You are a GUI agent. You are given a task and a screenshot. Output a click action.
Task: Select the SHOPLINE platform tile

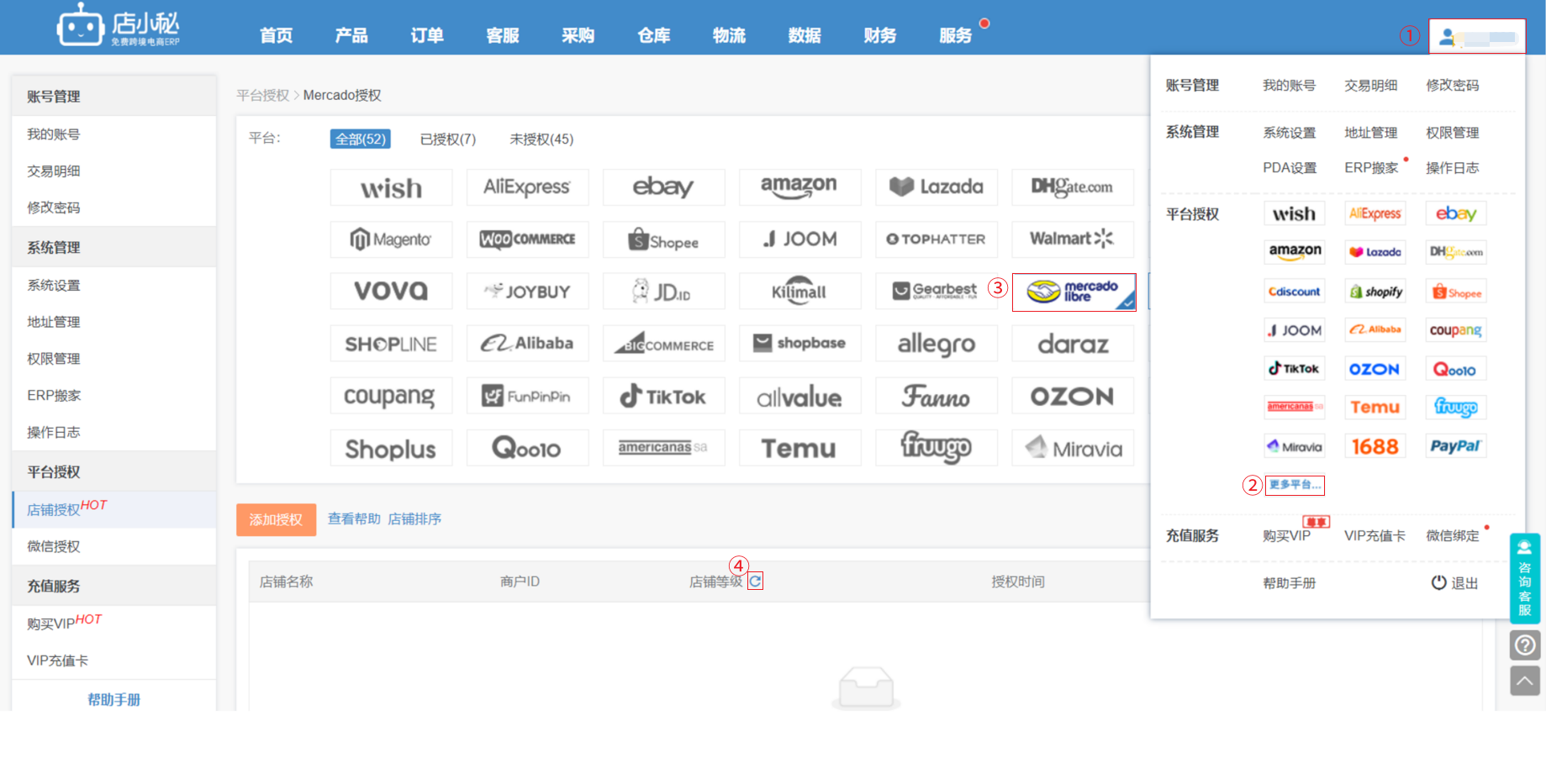click(x=392, y=344)
